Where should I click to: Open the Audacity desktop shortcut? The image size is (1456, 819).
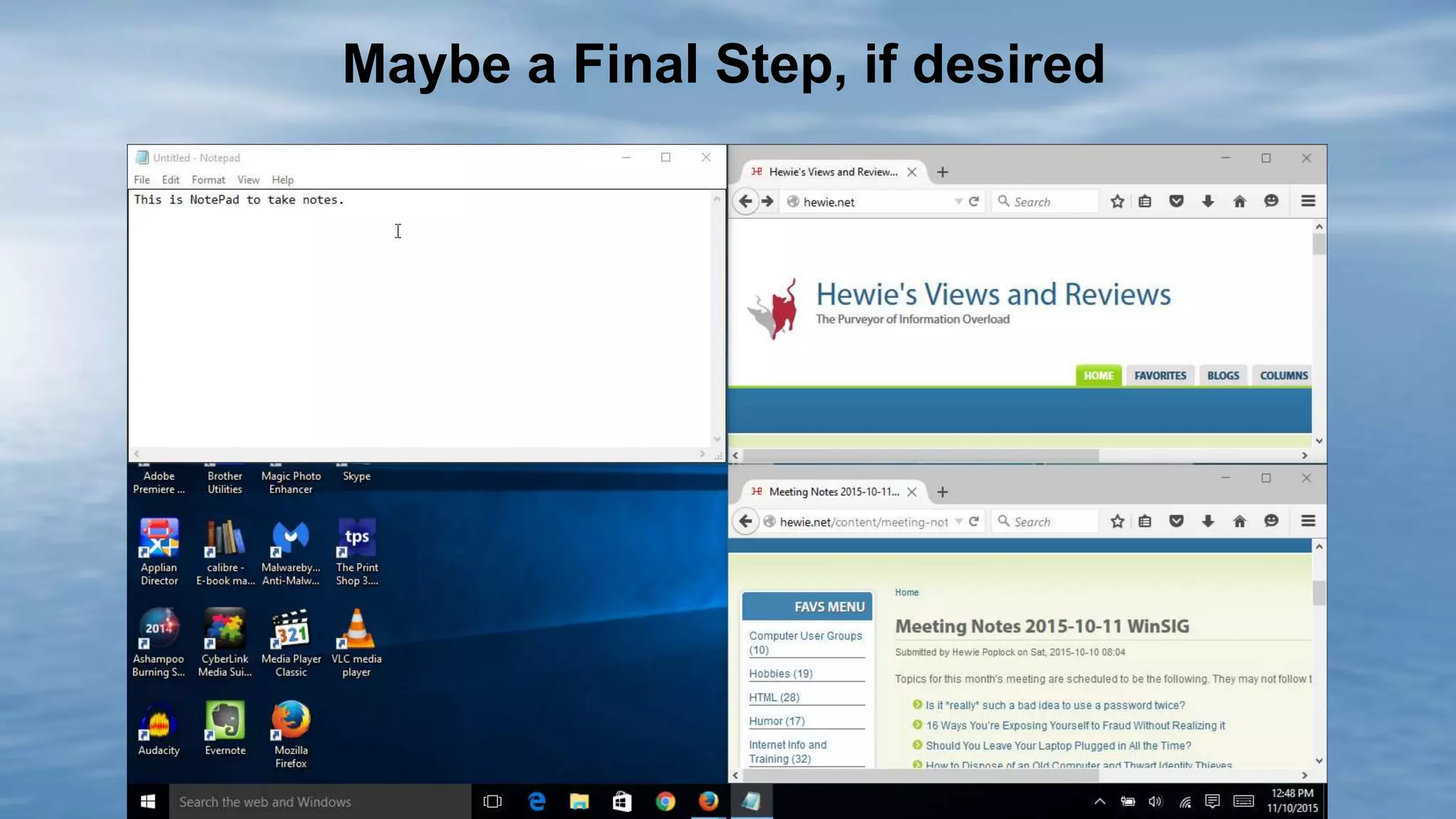[159, 729]
